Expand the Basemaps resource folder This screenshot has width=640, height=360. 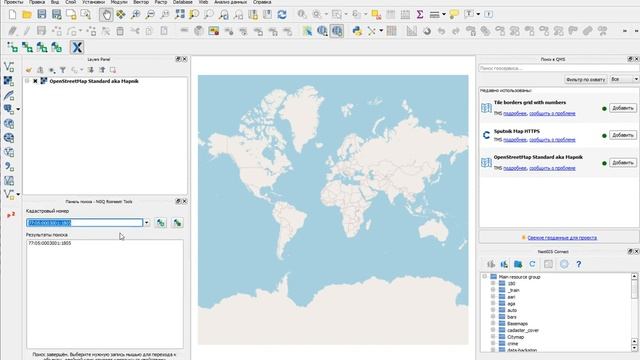coord(493,324)
